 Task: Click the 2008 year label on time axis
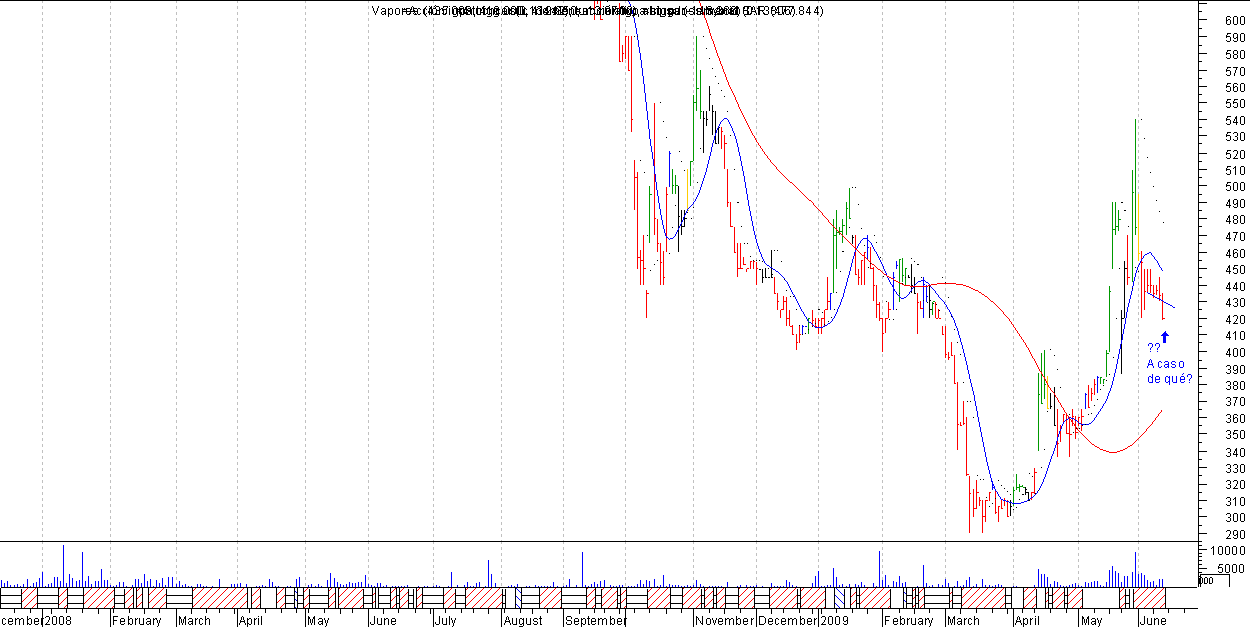[57, 621]
